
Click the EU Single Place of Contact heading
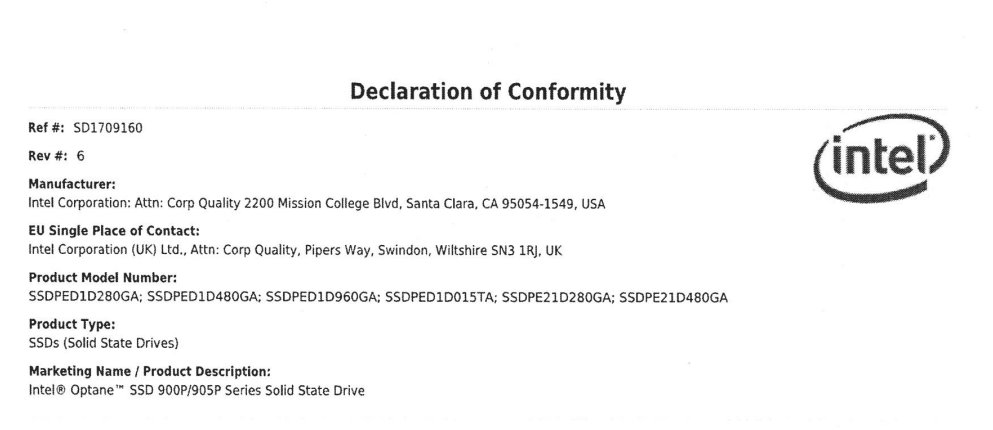point(114,231)
